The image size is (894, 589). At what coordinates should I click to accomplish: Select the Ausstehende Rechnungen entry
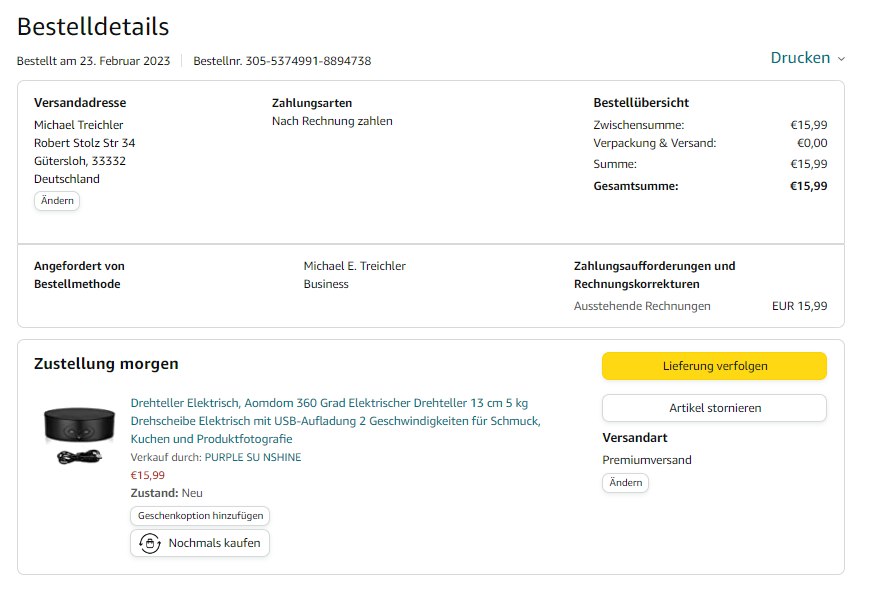pos(642,306)
